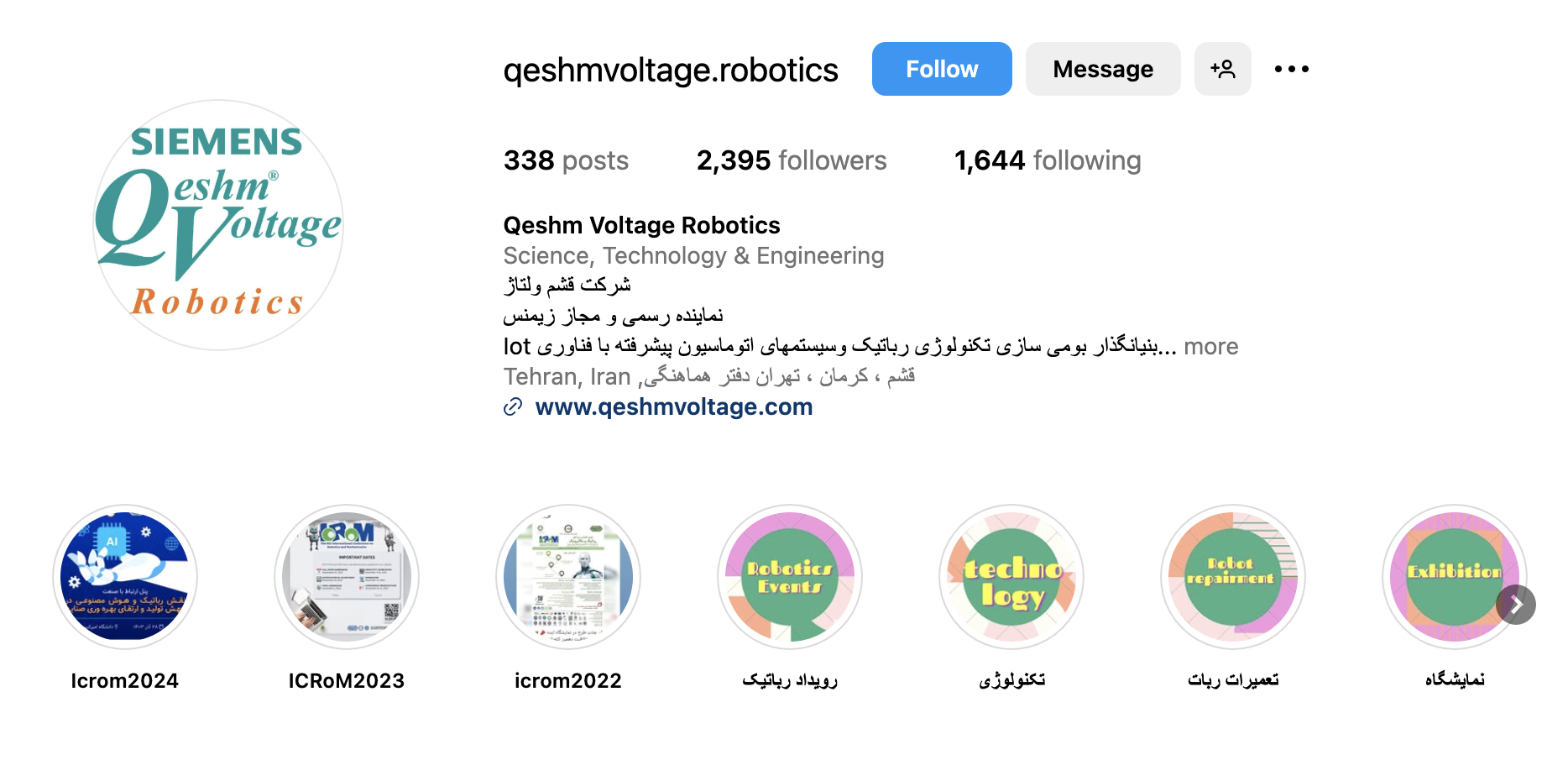Open Message for qeshmvoltage.robotics
The image size is (1568, 760).
1103,69
